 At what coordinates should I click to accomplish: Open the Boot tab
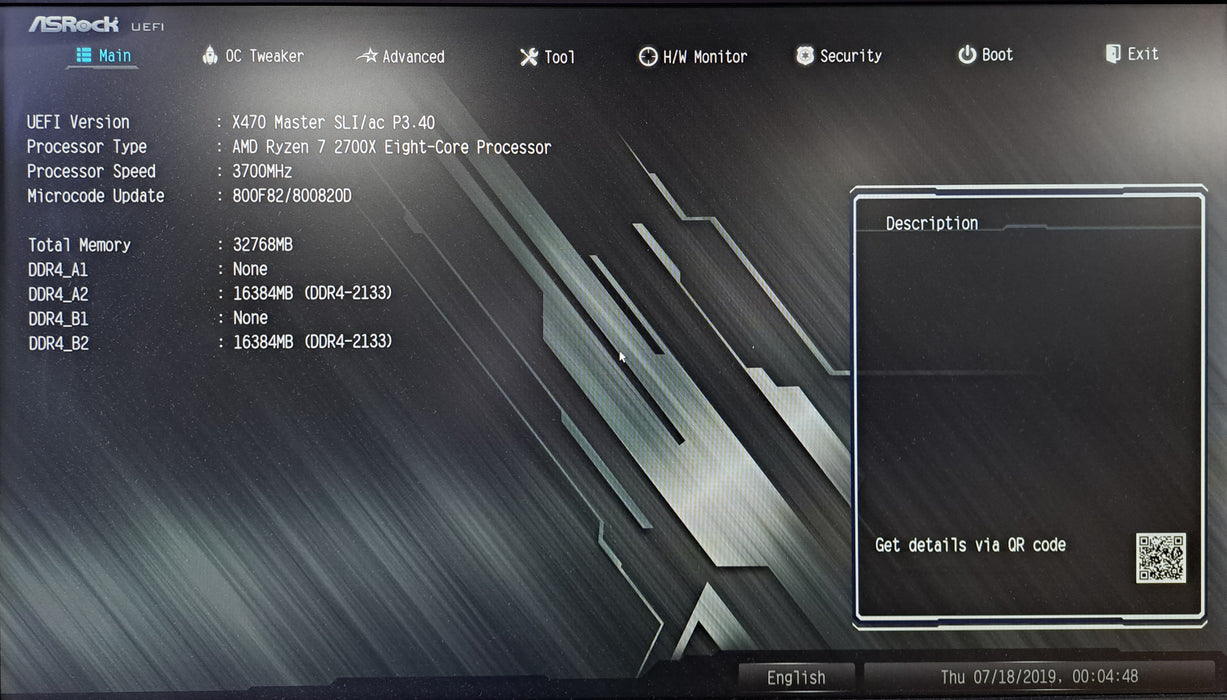(986, 55)
